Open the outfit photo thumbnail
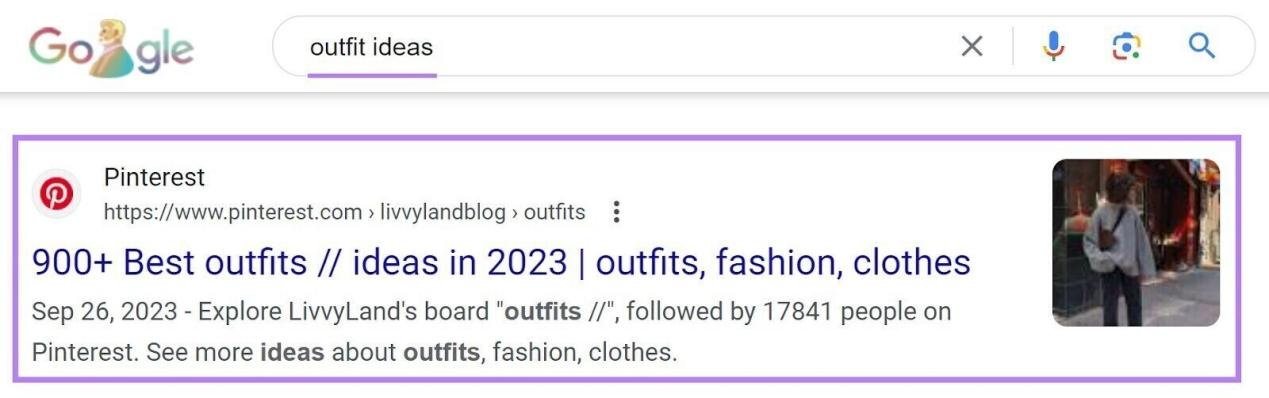1269x398 pixels. pos(1136,243)
